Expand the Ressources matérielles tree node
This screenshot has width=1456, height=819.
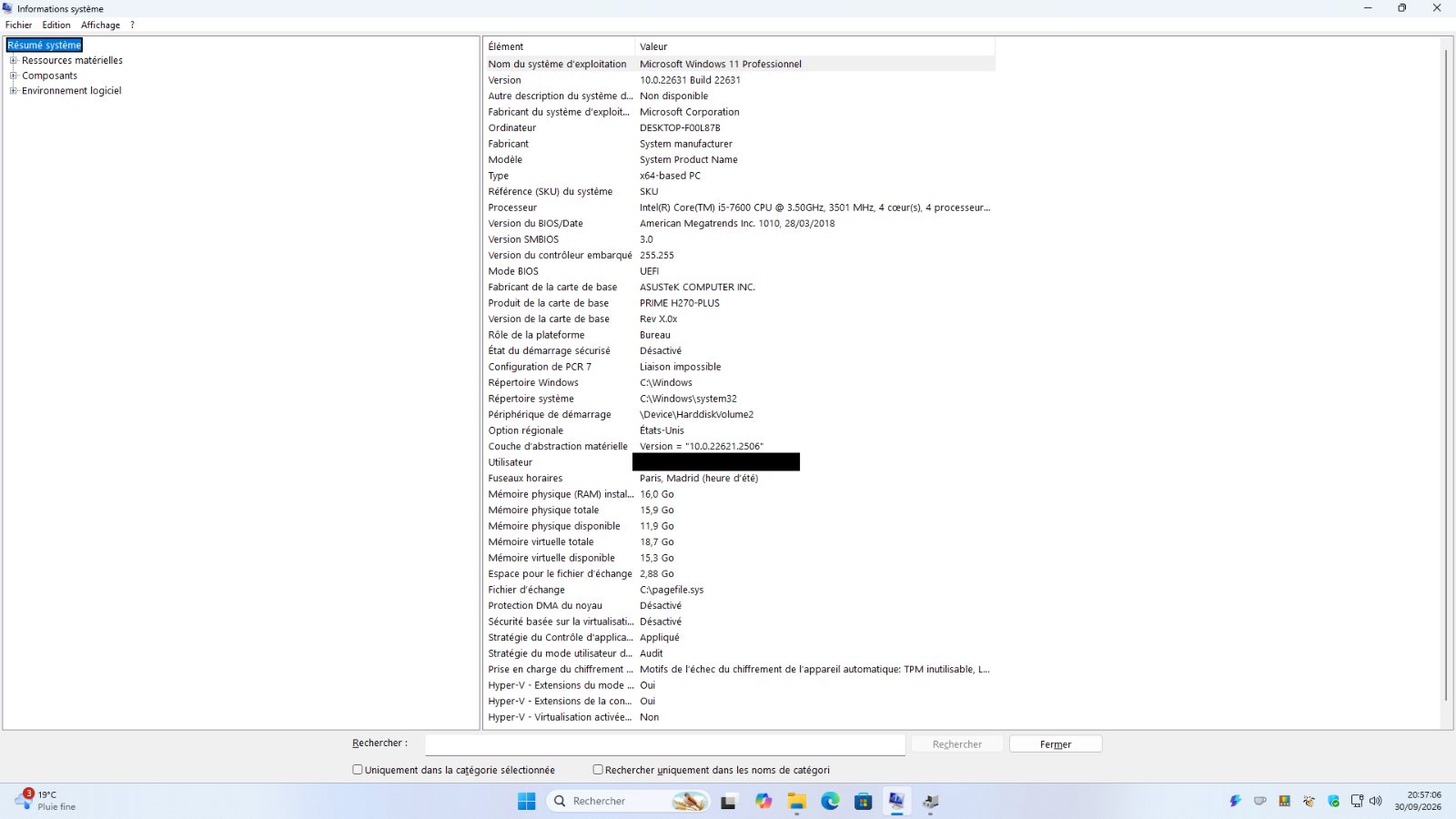click(14, 60)
